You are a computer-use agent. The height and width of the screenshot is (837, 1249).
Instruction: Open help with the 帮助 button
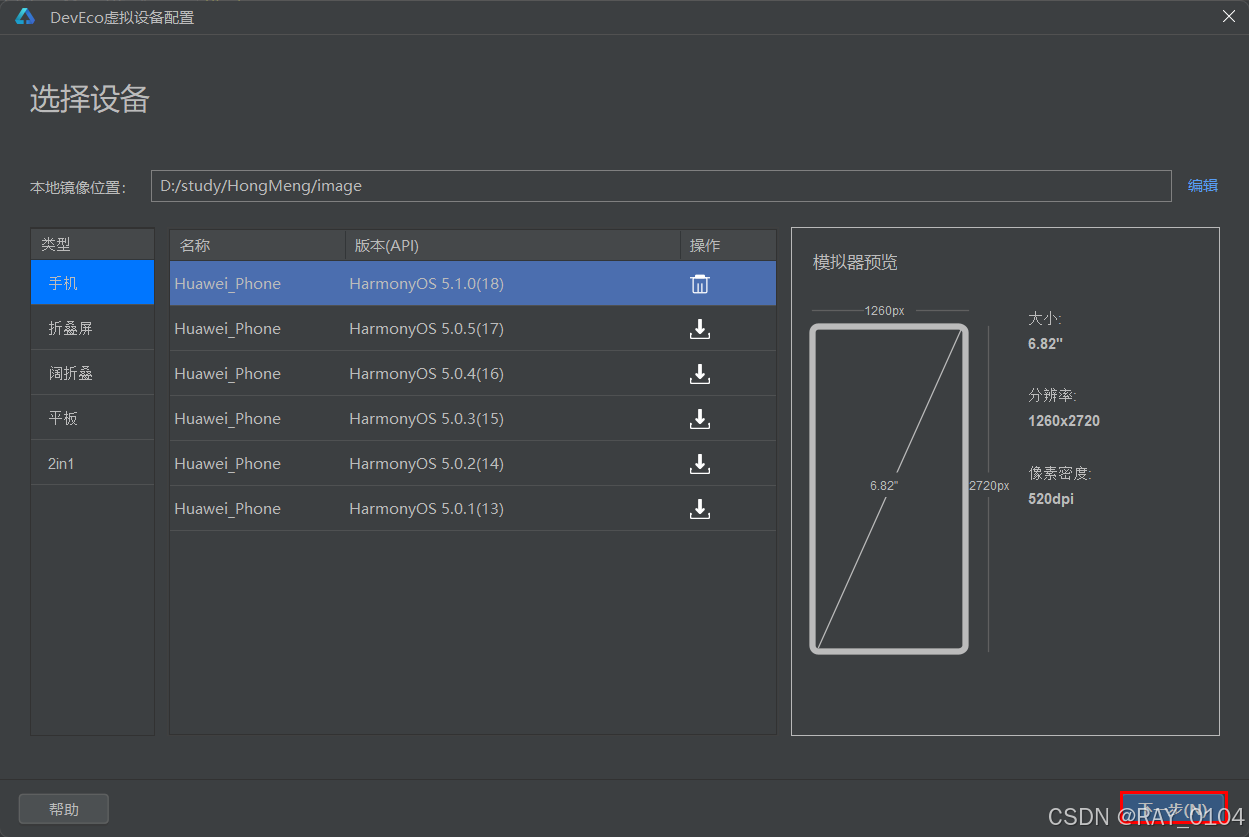coord(64,809)
